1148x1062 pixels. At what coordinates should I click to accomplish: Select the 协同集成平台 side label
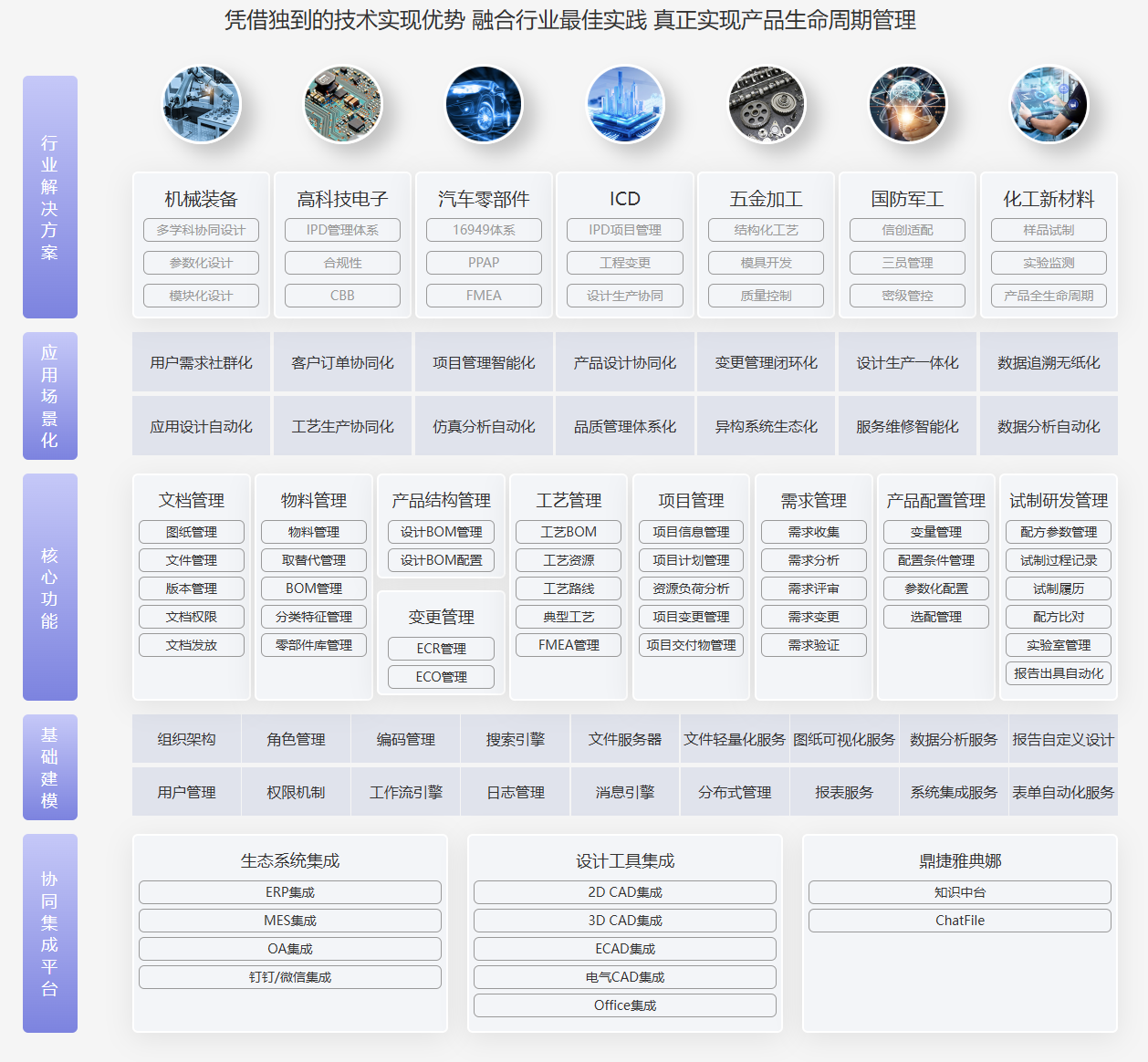pyautogui.click(x=50, y=933)
